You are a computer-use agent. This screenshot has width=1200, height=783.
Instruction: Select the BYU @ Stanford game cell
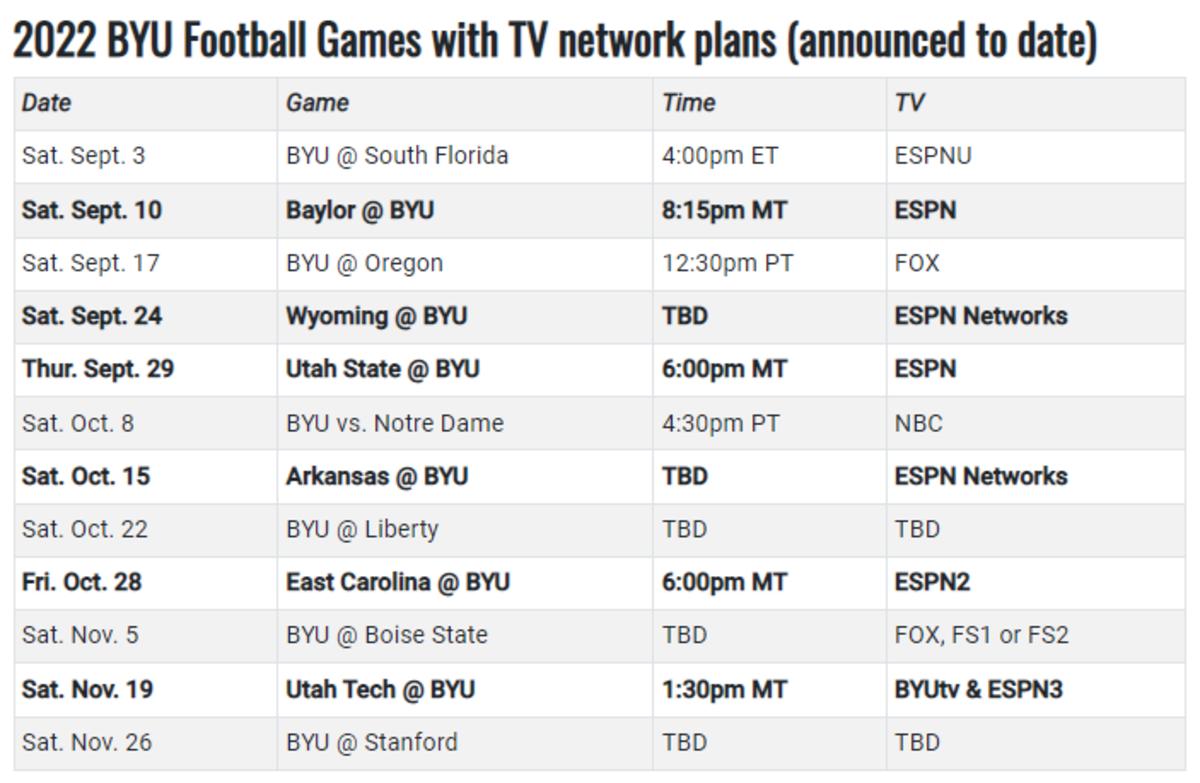[x=372, y=742]
